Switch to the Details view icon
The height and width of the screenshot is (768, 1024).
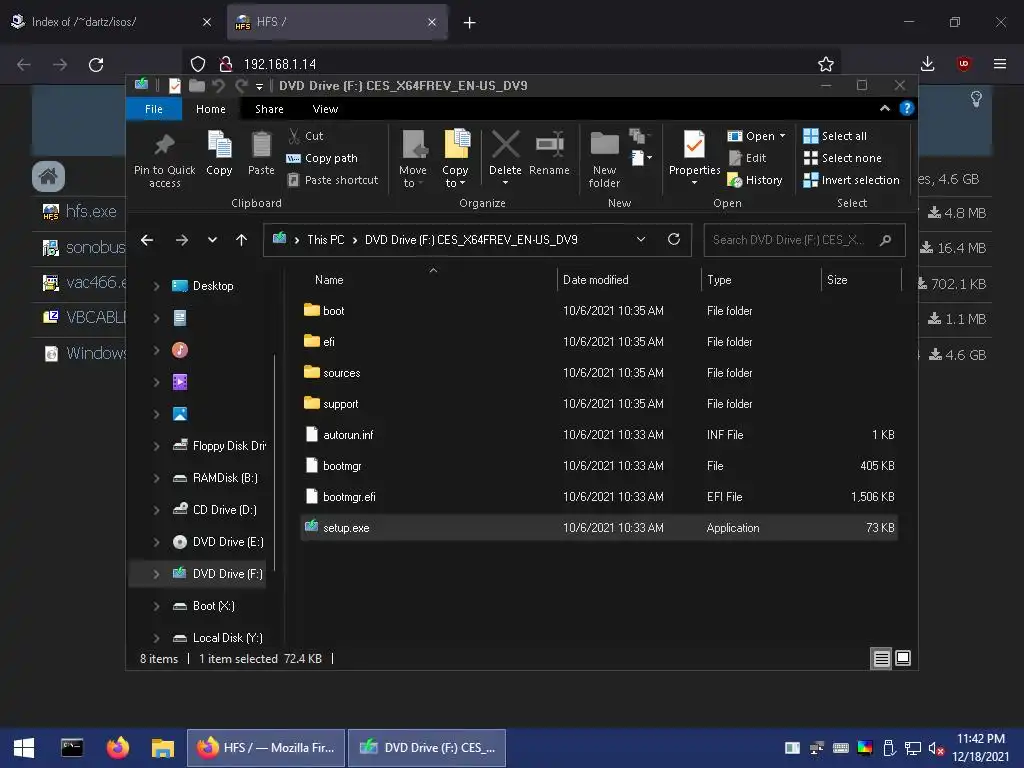pyautogui.click(x=881, y=658)
